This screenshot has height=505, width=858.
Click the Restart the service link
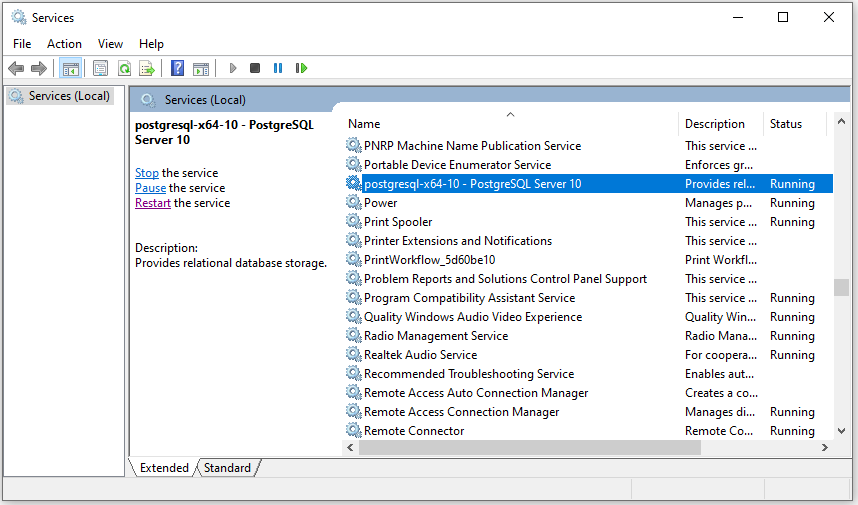(x=153, y=203)
